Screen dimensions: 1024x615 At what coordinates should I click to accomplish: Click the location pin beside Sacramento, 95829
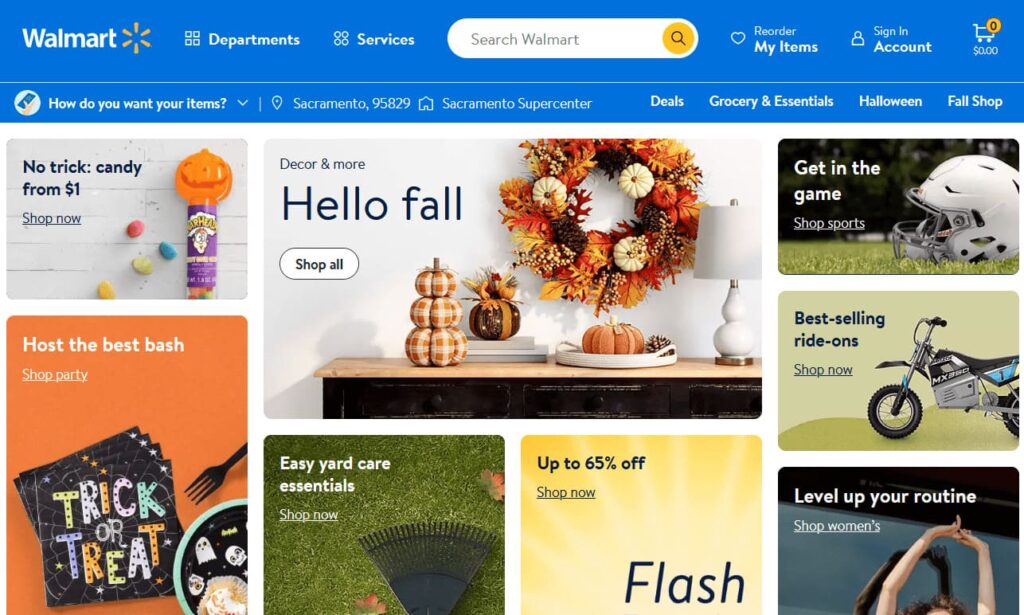(277, 103)
